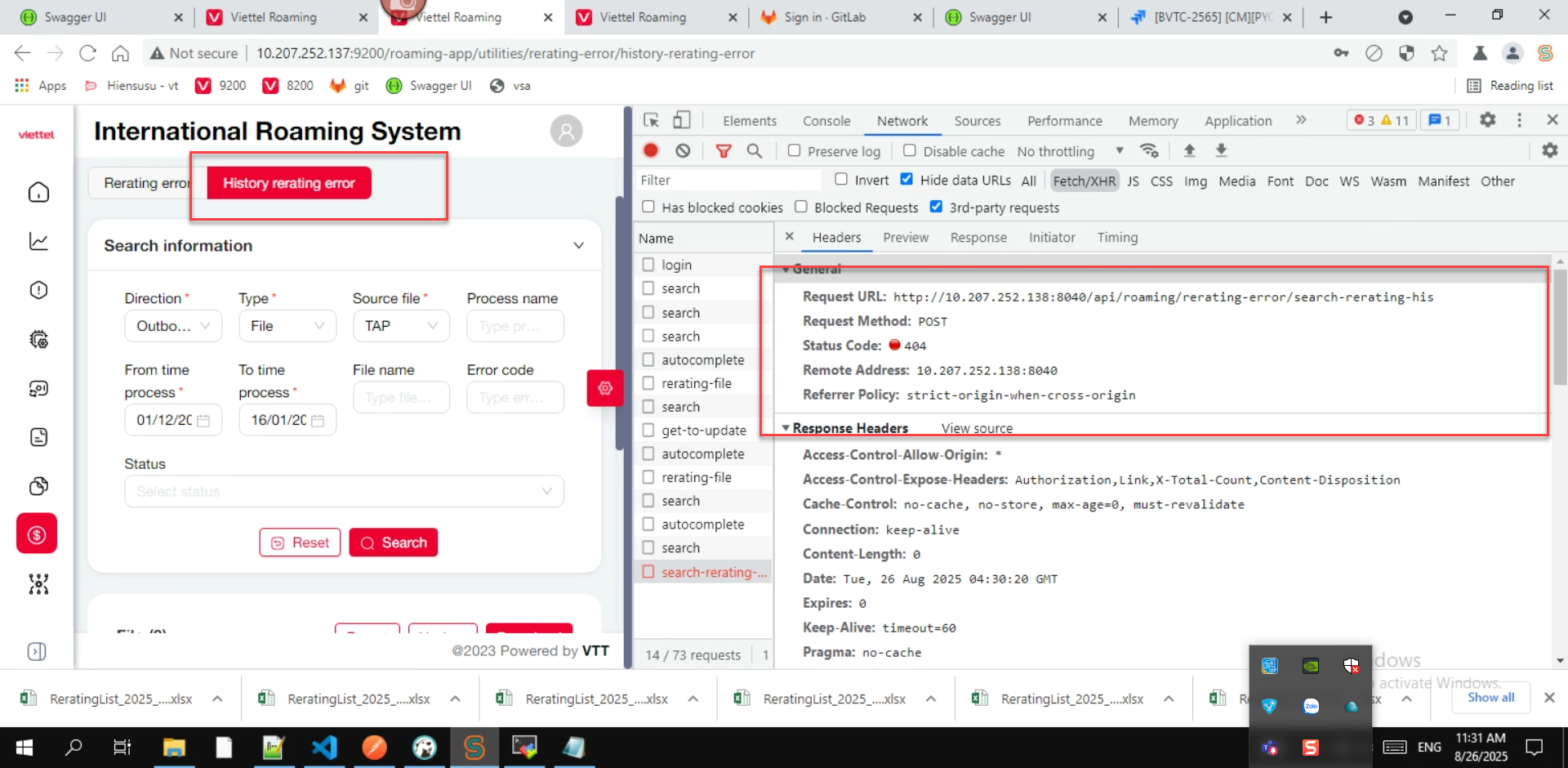The image size is (1568, 768).
Task: Collapse the Search information panel
Action: tap(578, 246)
